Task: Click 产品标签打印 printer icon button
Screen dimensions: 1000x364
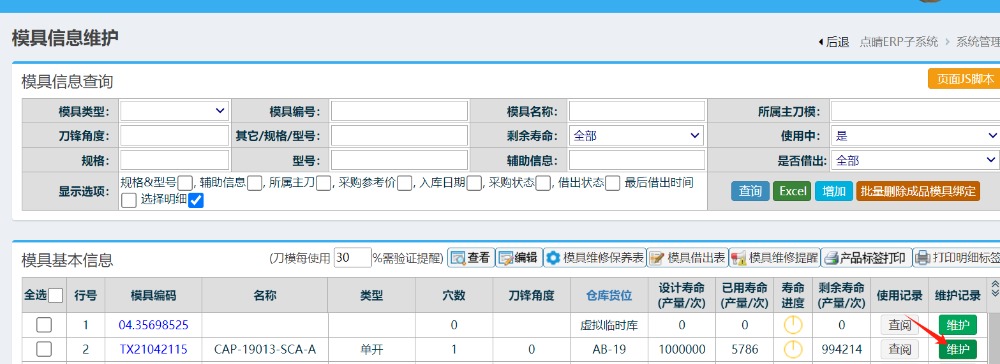Action: coord(865,258)
